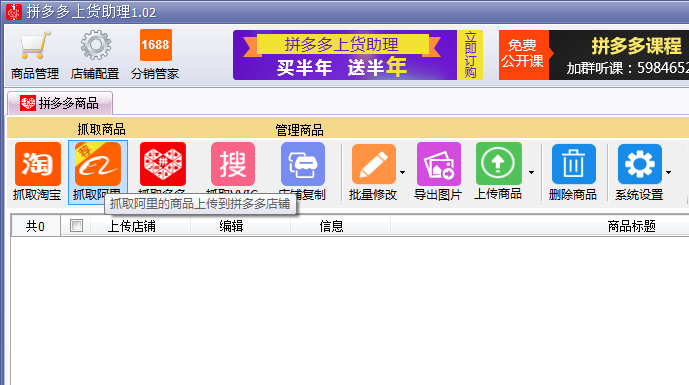
Task: Click the 抓取淘宝 Taobao icon
Action: [x=38, y=164]
